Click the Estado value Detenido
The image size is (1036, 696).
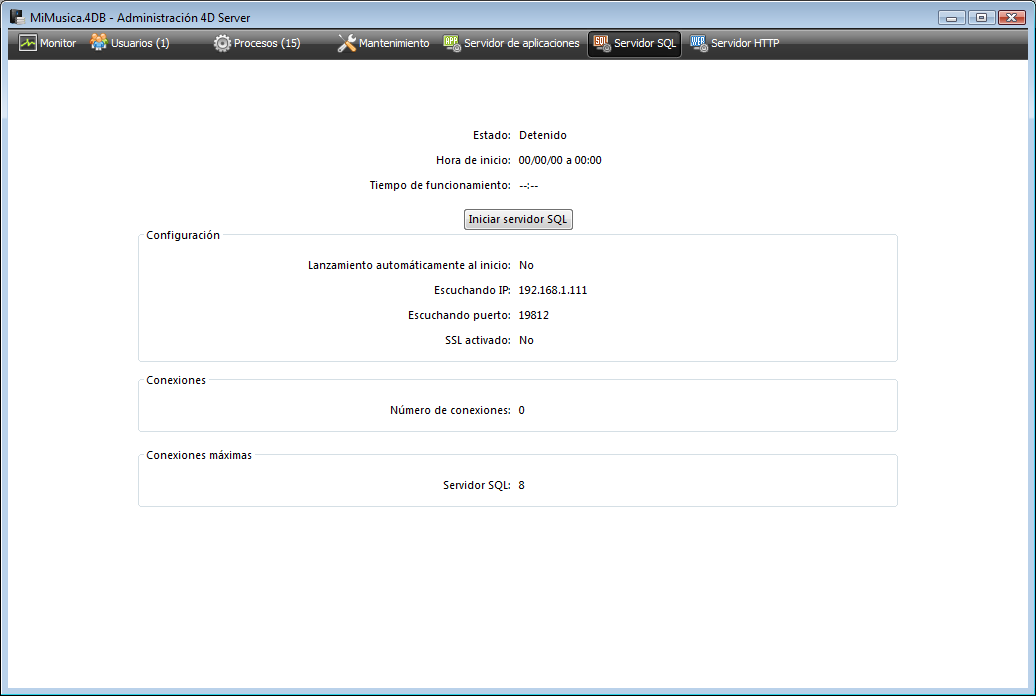(542, 135)
